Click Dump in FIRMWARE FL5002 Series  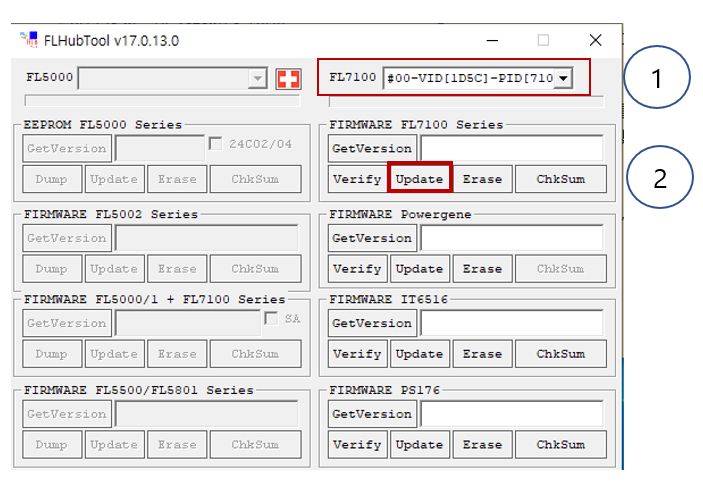click(x=52, y=269)
